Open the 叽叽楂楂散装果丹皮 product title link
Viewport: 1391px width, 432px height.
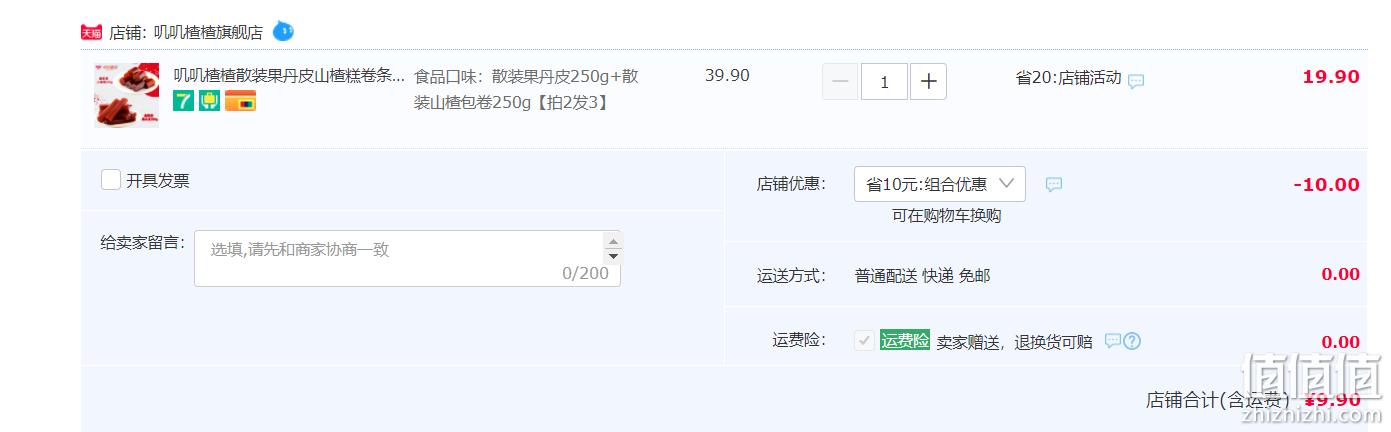coord(290,76)
